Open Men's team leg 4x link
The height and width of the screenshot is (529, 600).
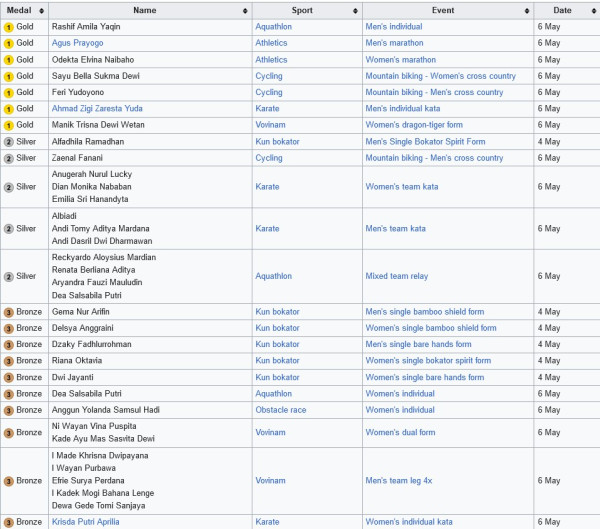coord(398,480)
